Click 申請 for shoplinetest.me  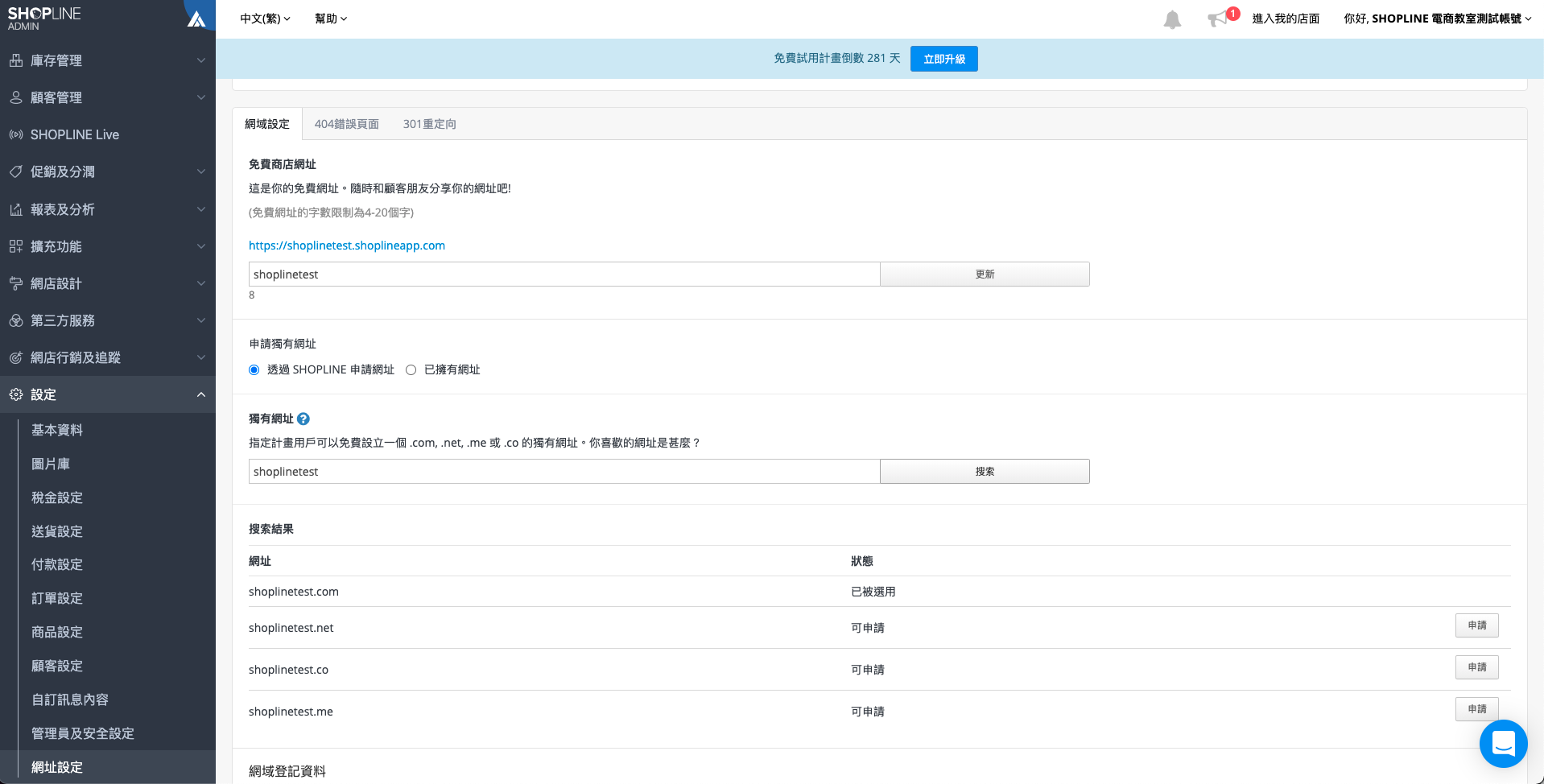[1477, 709]
